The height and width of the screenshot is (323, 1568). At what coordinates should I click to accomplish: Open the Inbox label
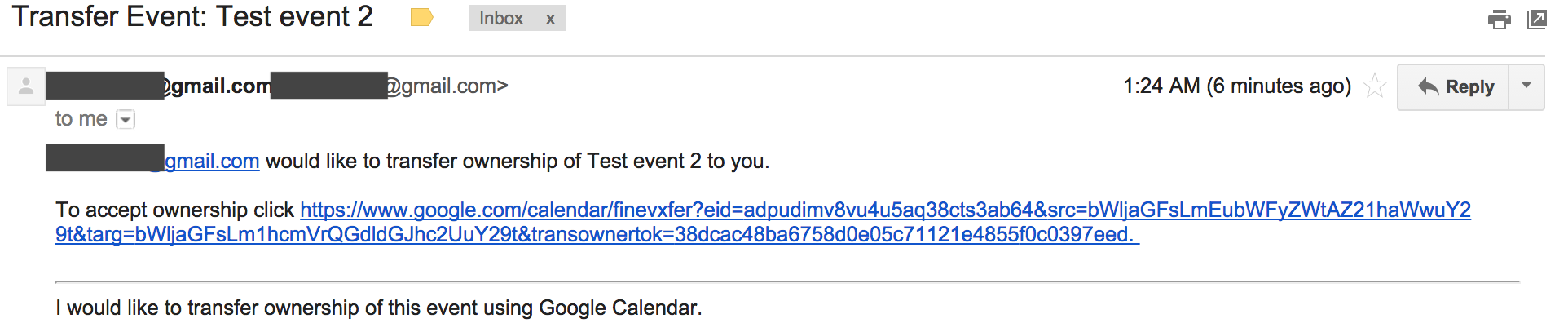pos(500,18)
